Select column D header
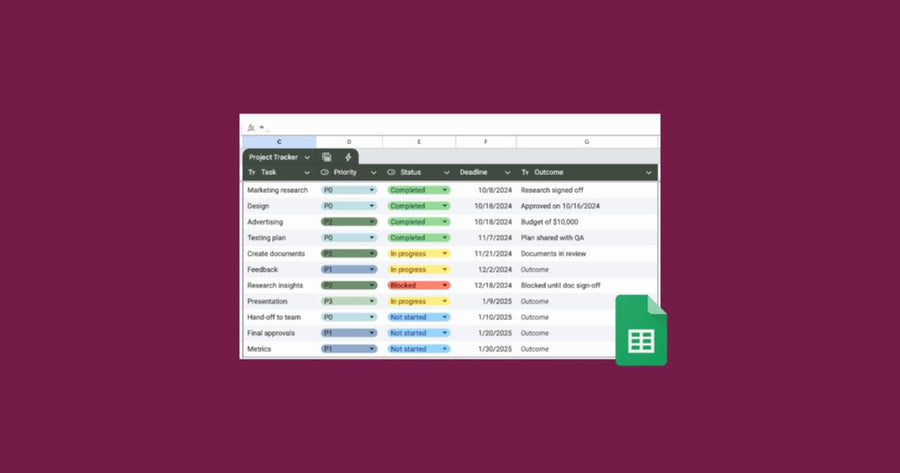 (349, 142)
